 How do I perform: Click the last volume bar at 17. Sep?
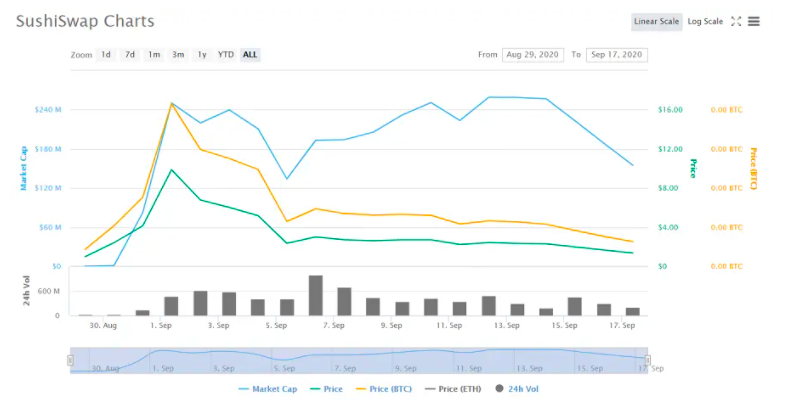[633, 311]
